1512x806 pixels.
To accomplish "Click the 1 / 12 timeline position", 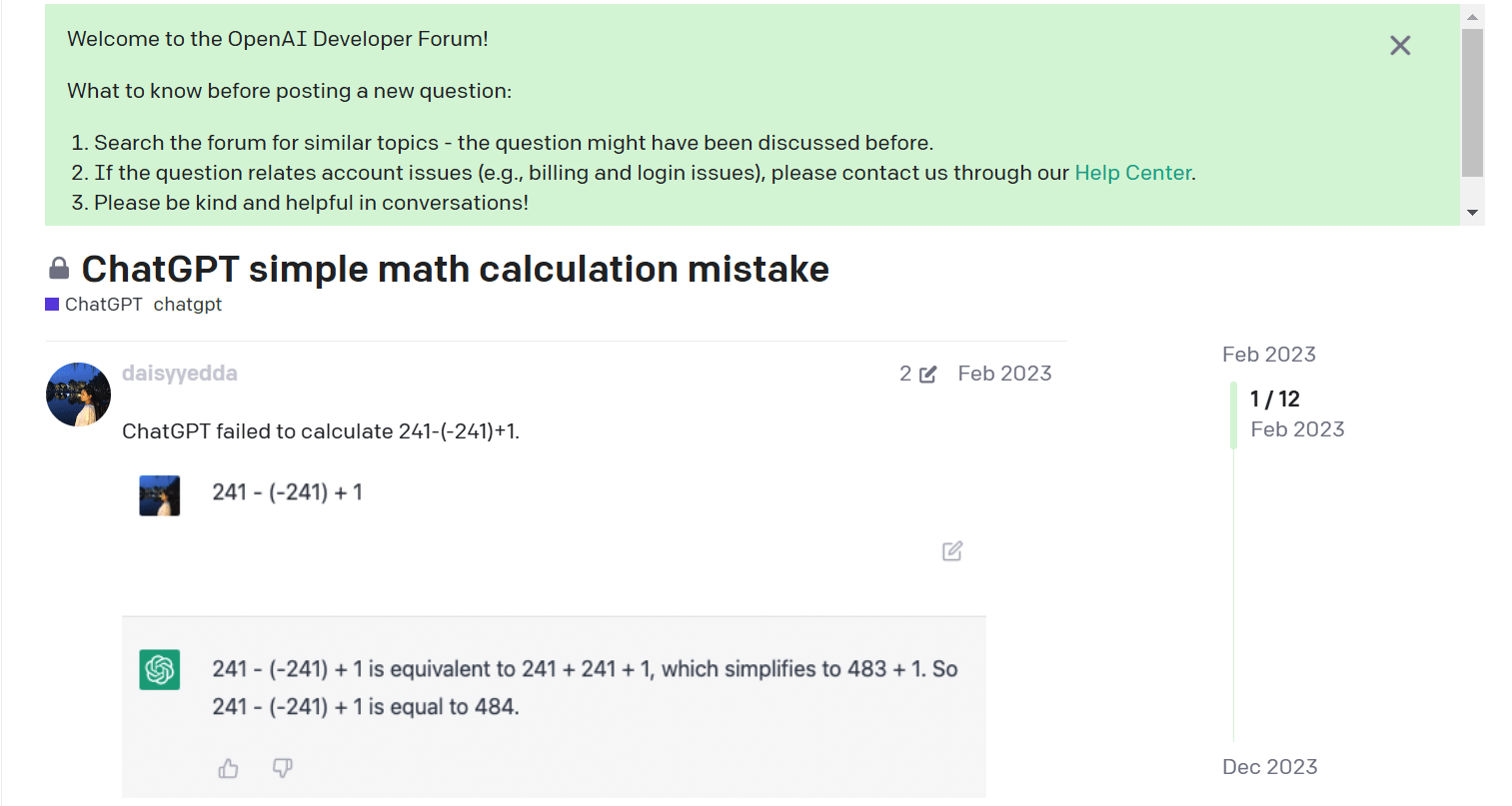I will pos(1275,400).
